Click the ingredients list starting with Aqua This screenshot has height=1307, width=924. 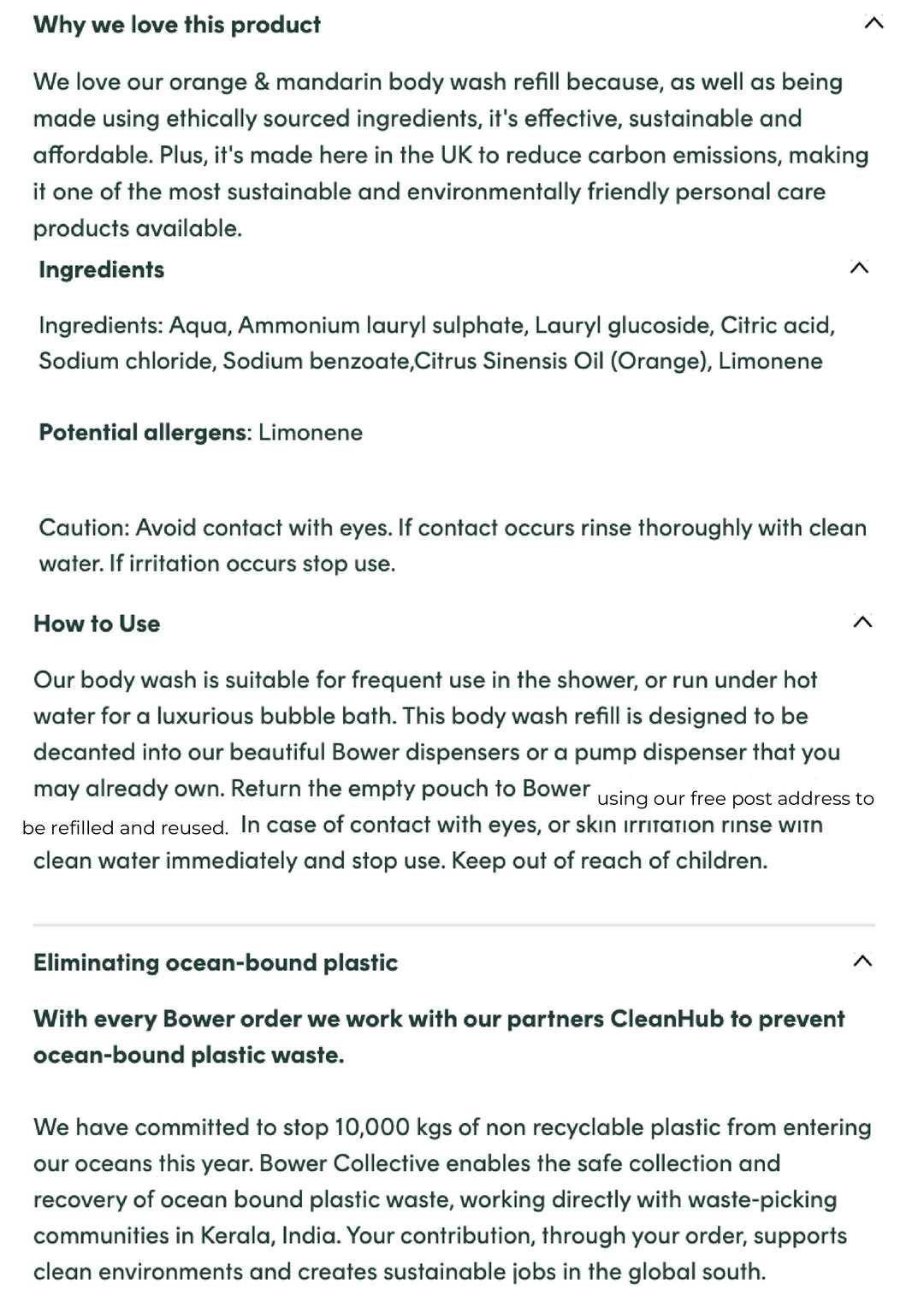[437, 343]
